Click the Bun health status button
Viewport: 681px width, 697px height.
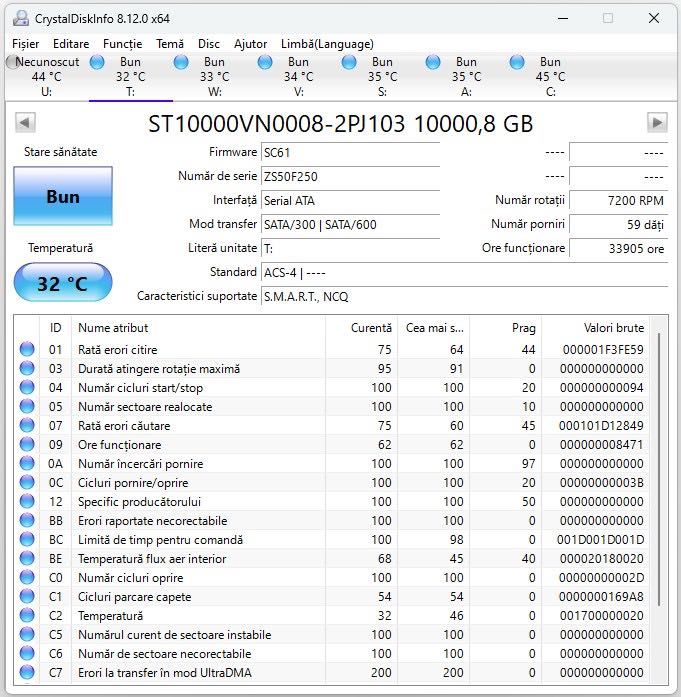click(63, 196)
